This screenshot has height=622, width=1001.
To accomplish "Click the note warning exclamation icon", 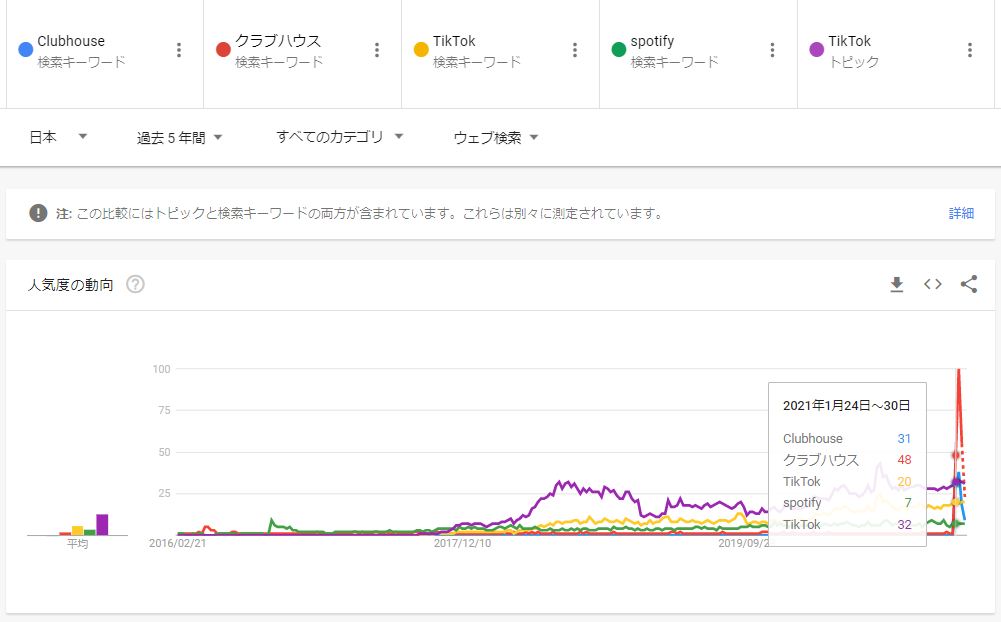I will [38, 213].
